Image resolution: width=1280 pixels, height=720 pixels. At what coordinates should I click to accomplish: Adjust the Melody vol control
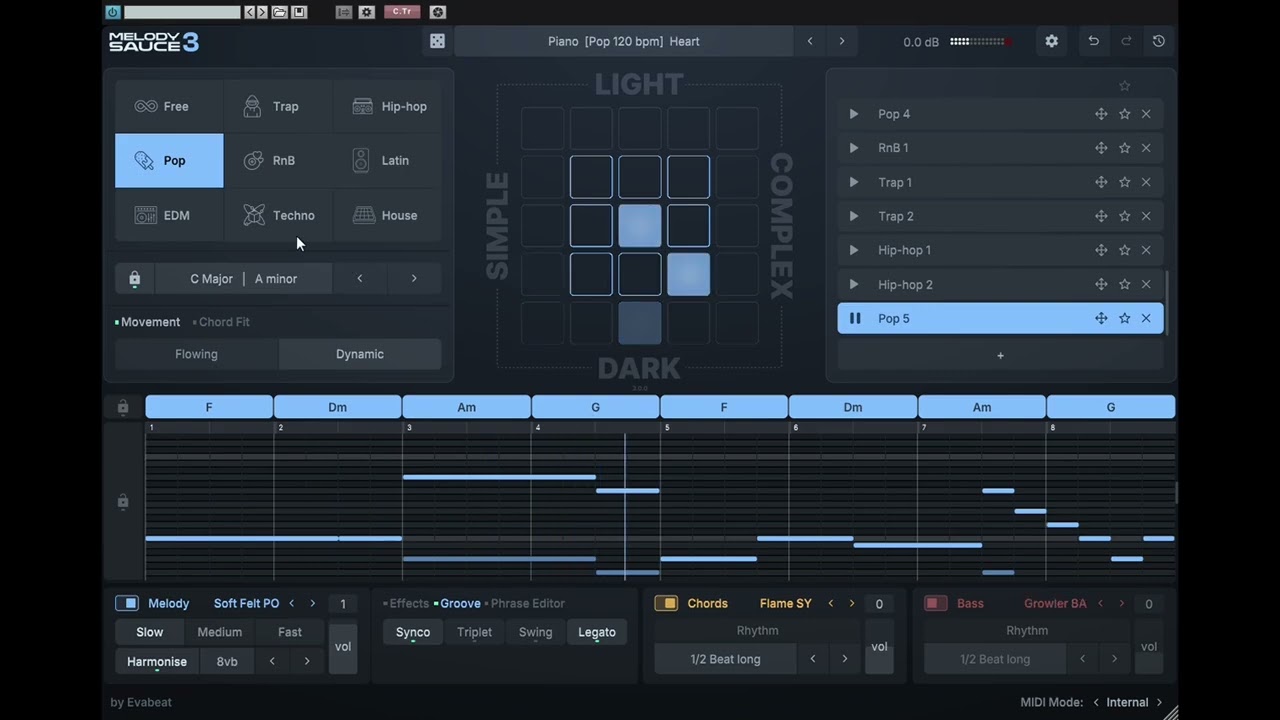point(343,646)
